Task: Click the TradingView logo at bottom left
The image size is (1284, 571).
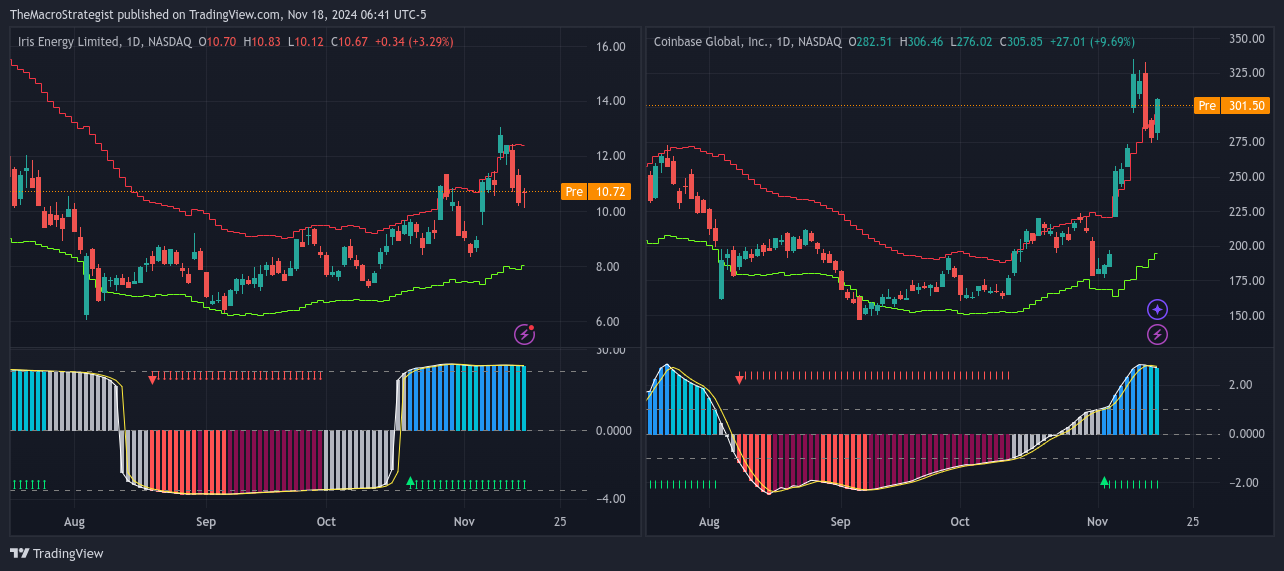Action: point(56,553)
